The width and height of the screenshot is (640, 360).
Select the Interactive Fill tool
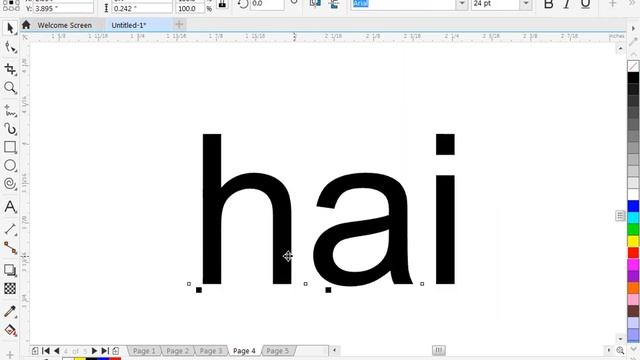tap(10, 330)
